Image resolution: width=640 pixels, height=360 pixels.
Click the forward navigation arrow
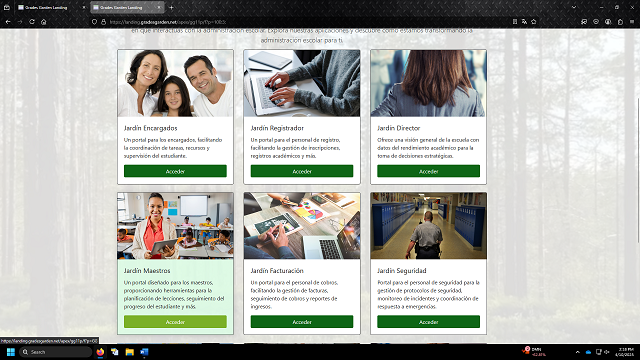(20, 22)
